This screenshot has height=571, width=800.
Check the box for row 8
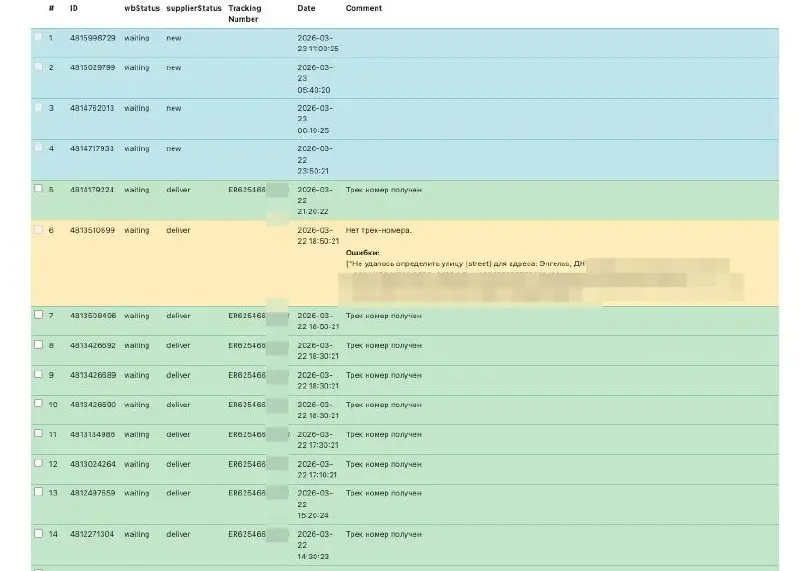38,344
